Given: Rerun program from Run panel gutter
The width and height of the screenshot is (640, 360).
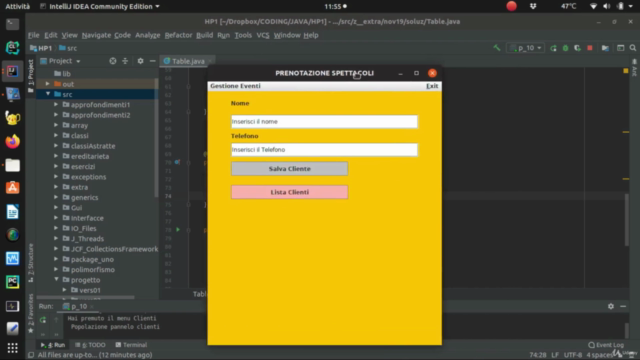Looking at the screenshot, I should click(x=43, y=320).
